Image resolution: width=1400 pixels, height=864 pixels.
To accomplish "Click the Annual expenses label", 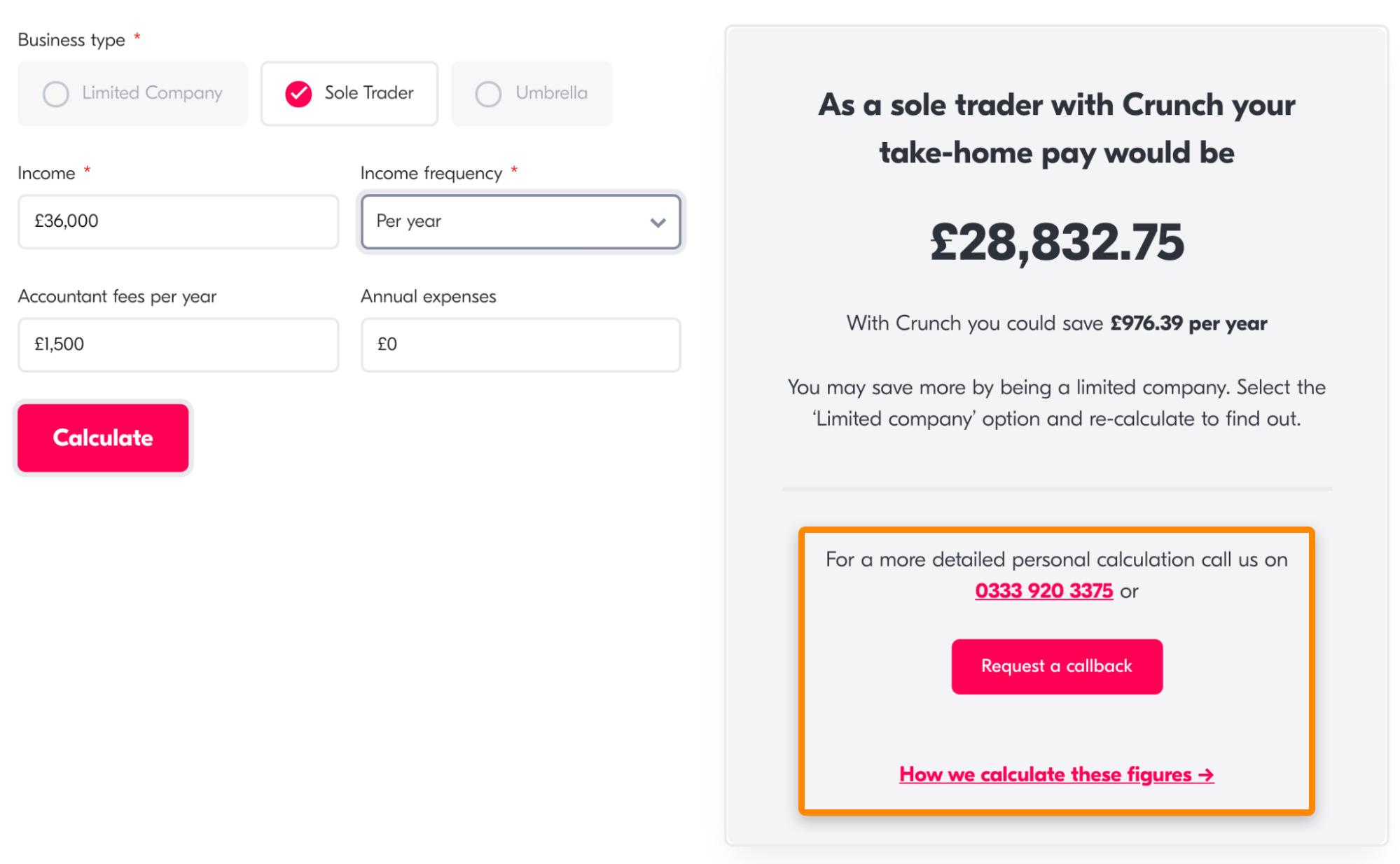I will tap(428, 296).
